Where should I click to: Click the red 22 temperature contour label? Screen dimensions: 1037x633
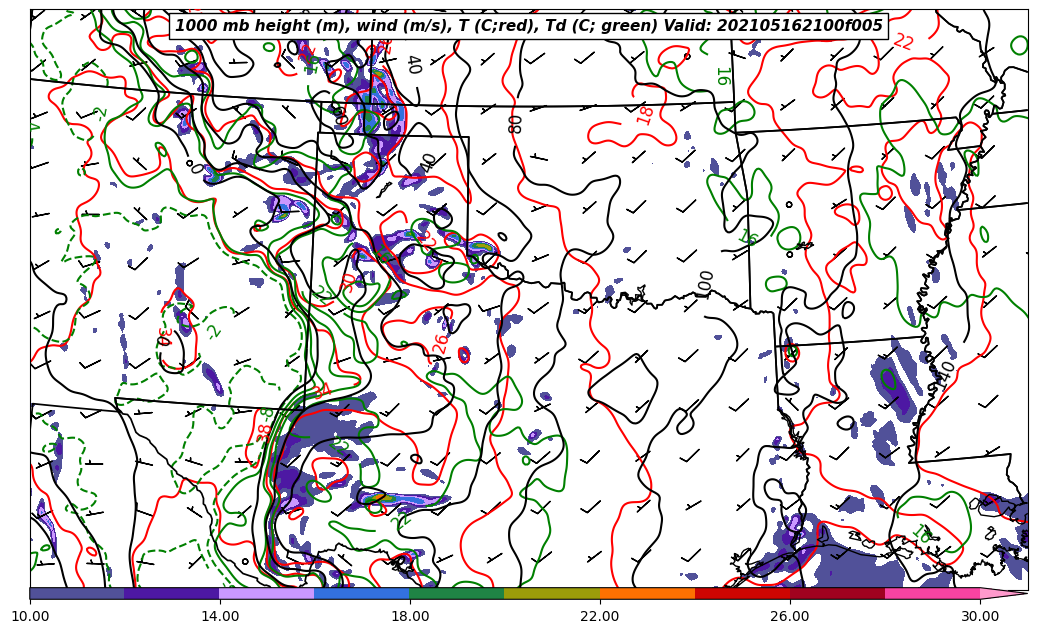tap(903, 41)
